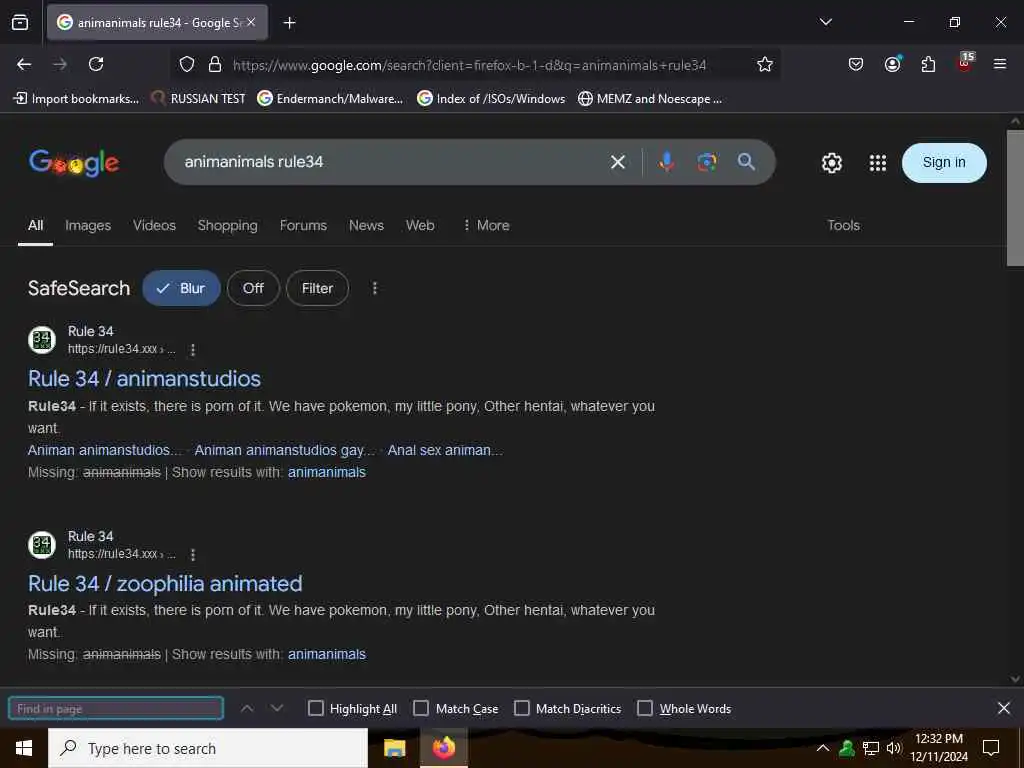Enable the Match Diacritics checkbox

pyautogui.click(x=522, y=709)
